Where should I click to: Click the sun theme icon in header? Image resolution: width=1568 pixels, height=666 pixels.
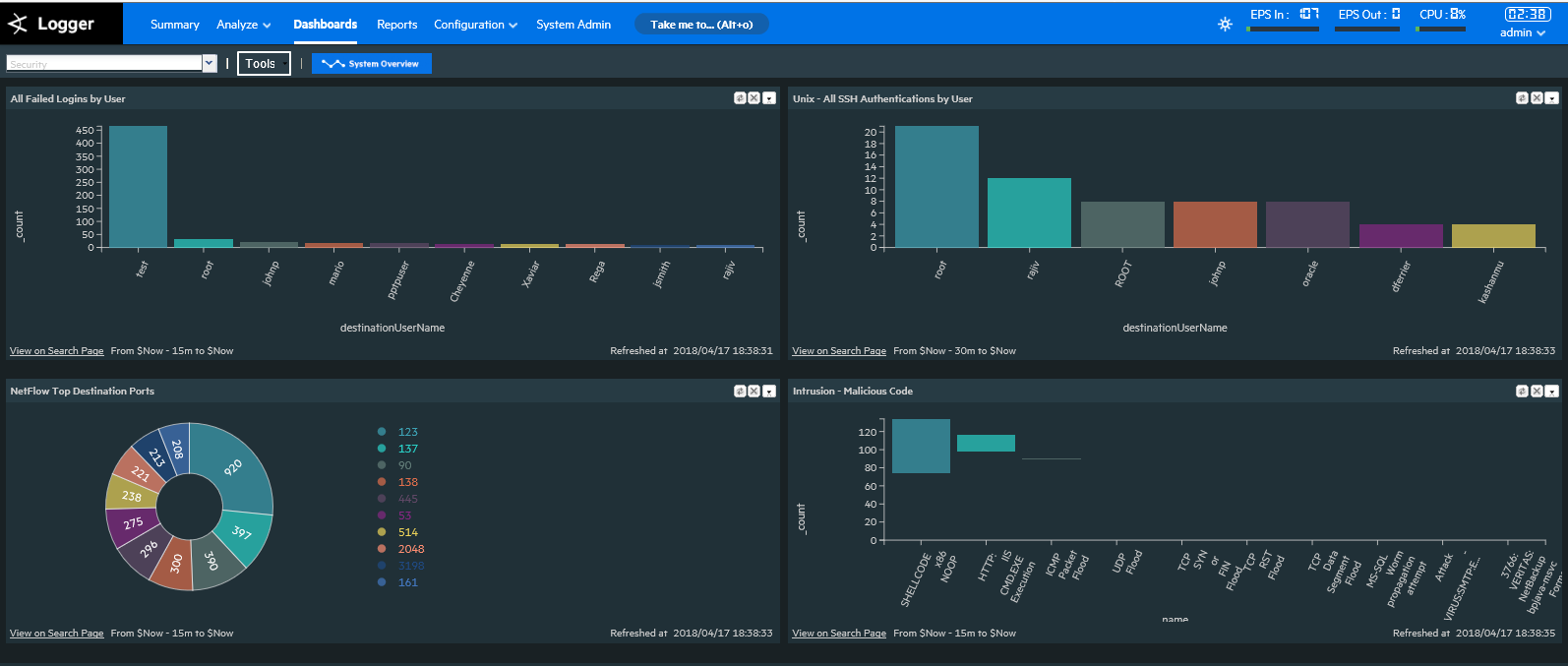point(1225,25)
